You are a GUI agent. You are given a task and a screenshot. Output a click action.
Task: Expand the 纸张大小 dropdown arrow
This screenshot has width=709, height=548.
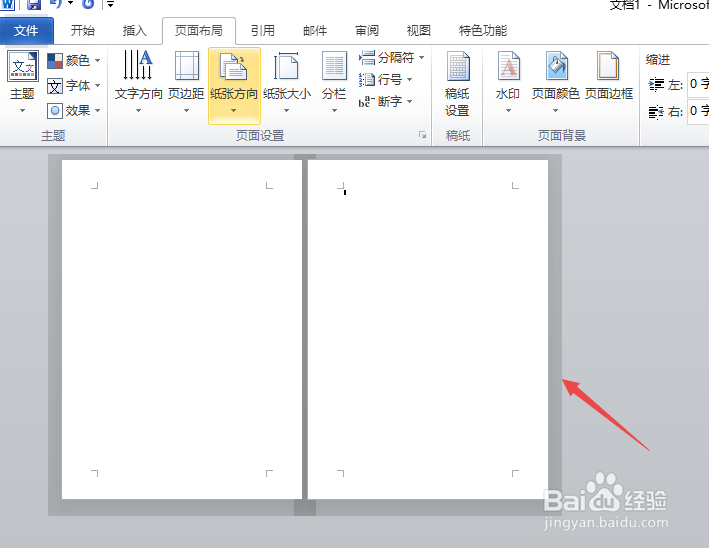coord(286,110)
